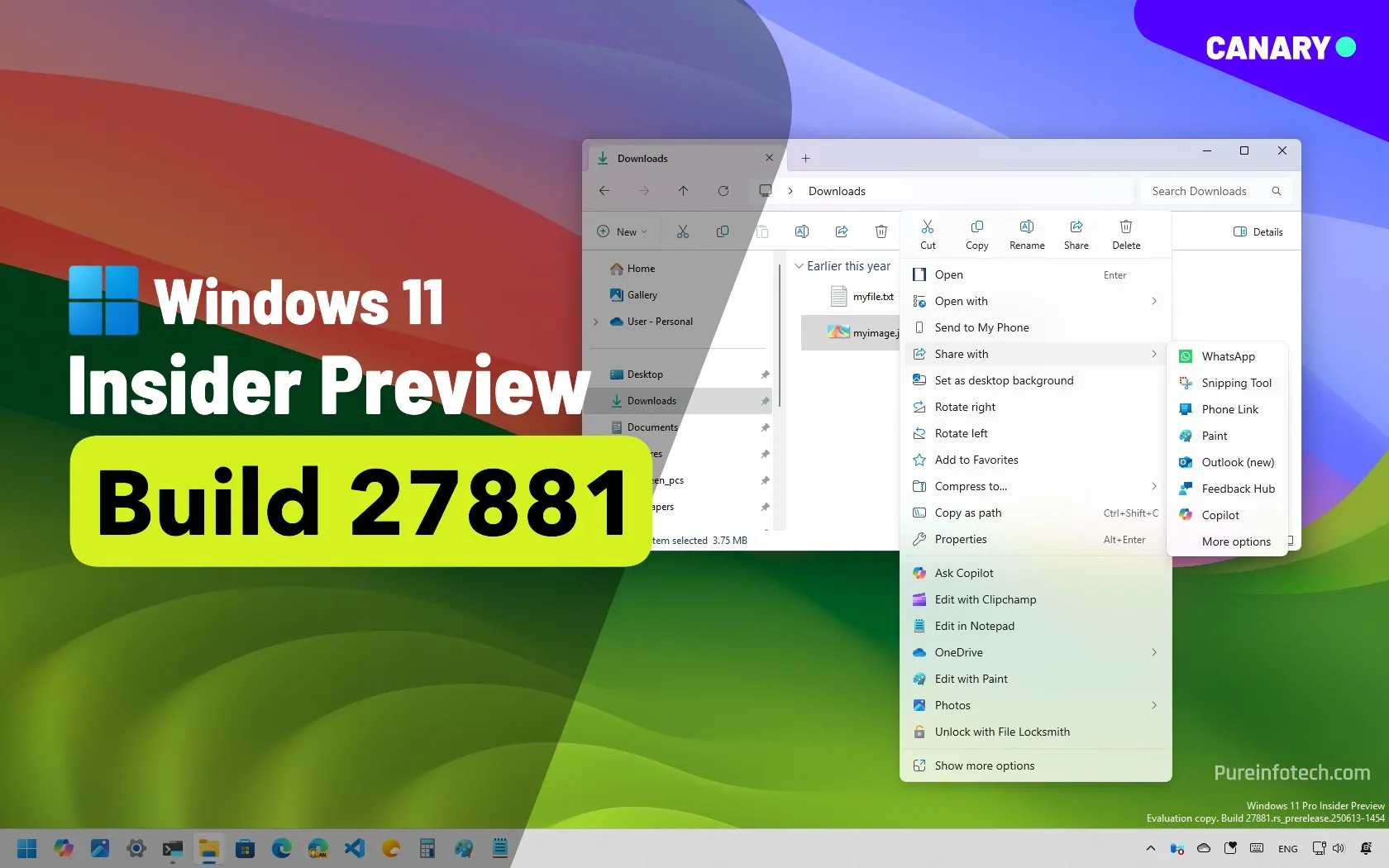This screenshot has width=1389, height=868.
Task: Refresh the Downloads folder view
Action: coord(723,191)
